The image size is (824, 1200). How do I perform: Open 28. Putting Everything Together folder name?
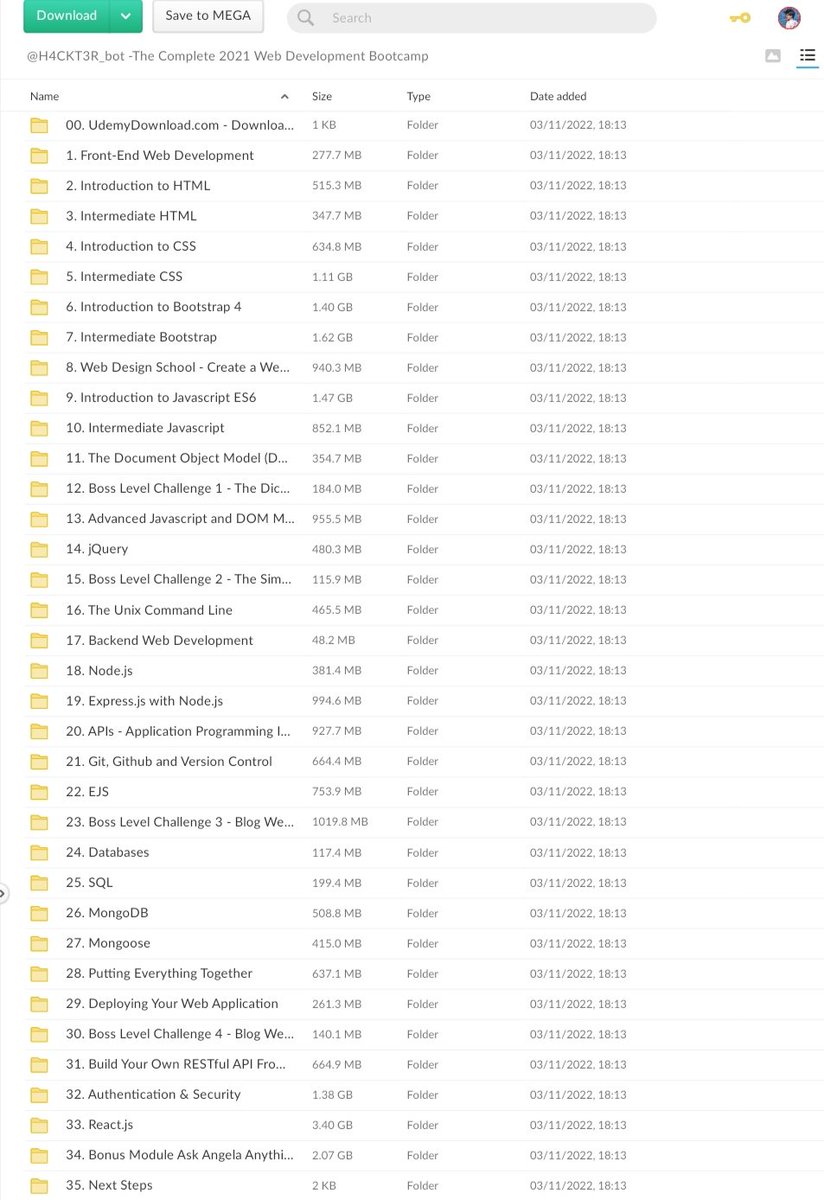coord(159,973)
